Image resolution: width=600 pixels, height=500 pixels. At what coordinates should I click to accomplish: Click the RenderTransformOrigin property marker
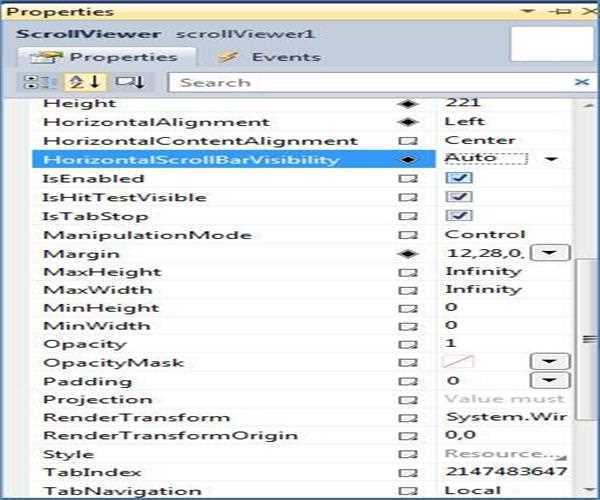tap(408, 436)
